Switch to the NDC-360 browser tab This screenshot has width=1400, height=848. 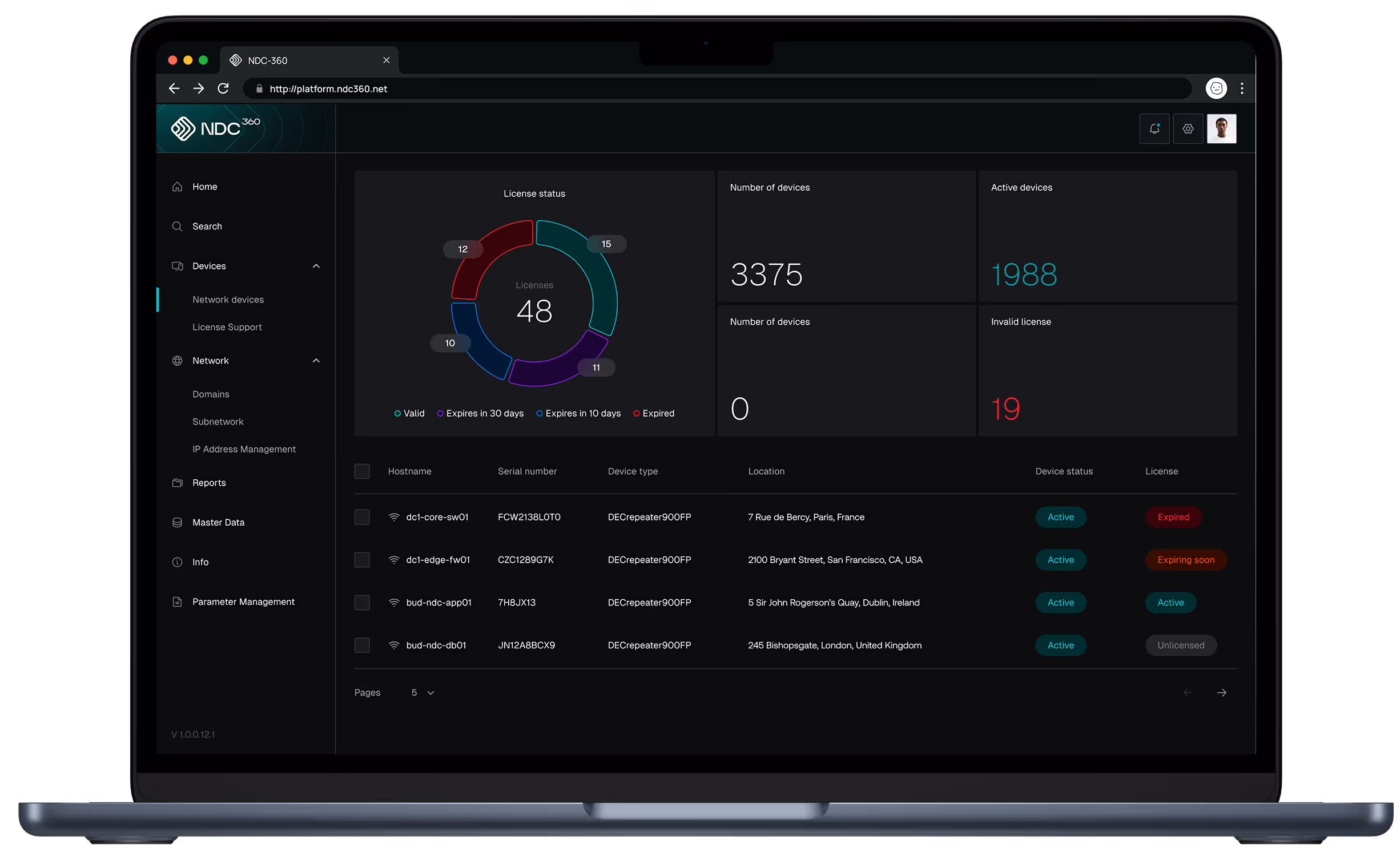pyautogui.click(x=266, y=60)
